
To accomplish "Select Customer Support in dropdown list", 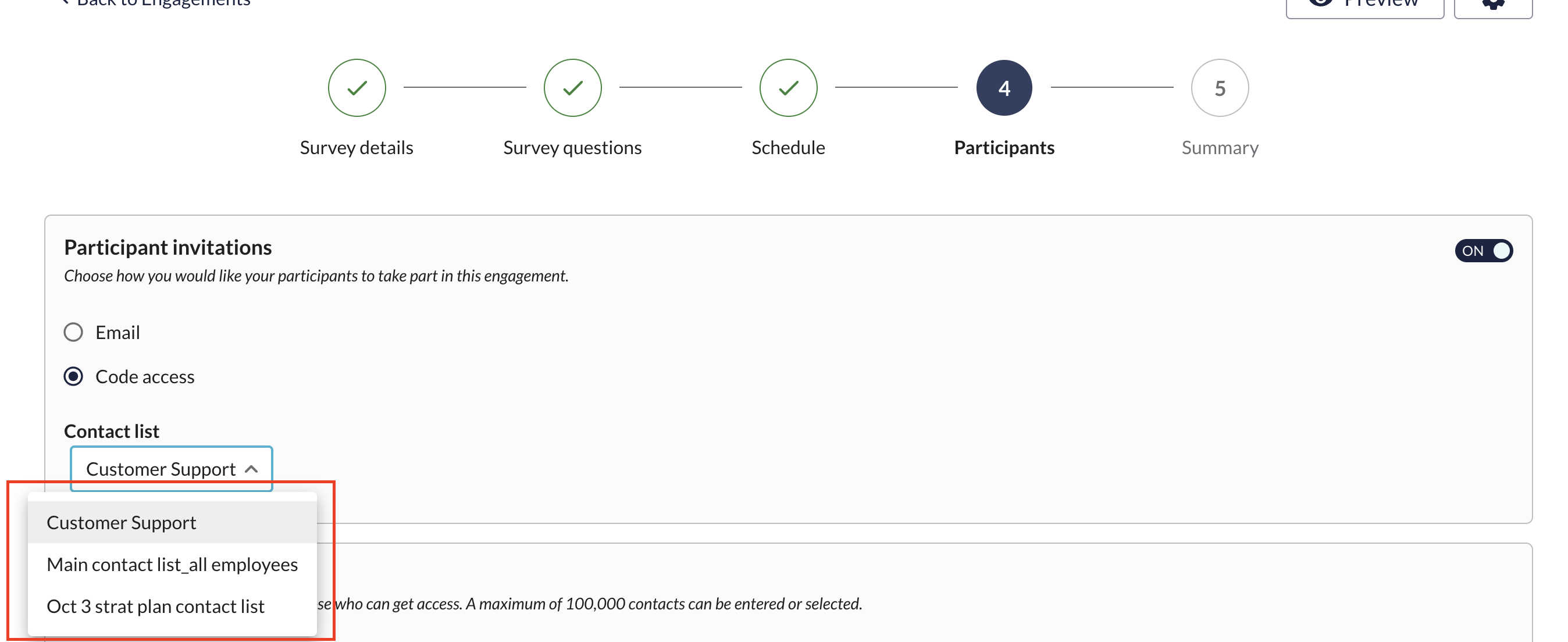I will coord(122,523).
